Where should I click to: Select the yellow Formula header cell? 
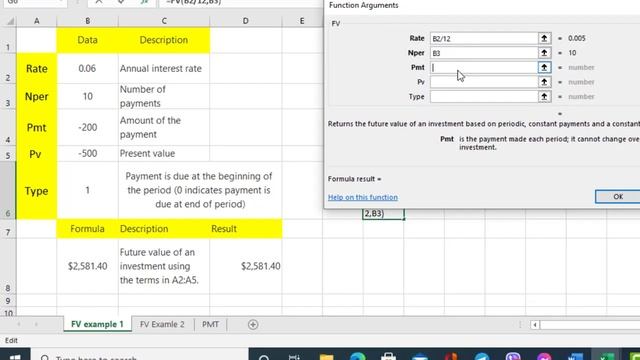point(87,229)
